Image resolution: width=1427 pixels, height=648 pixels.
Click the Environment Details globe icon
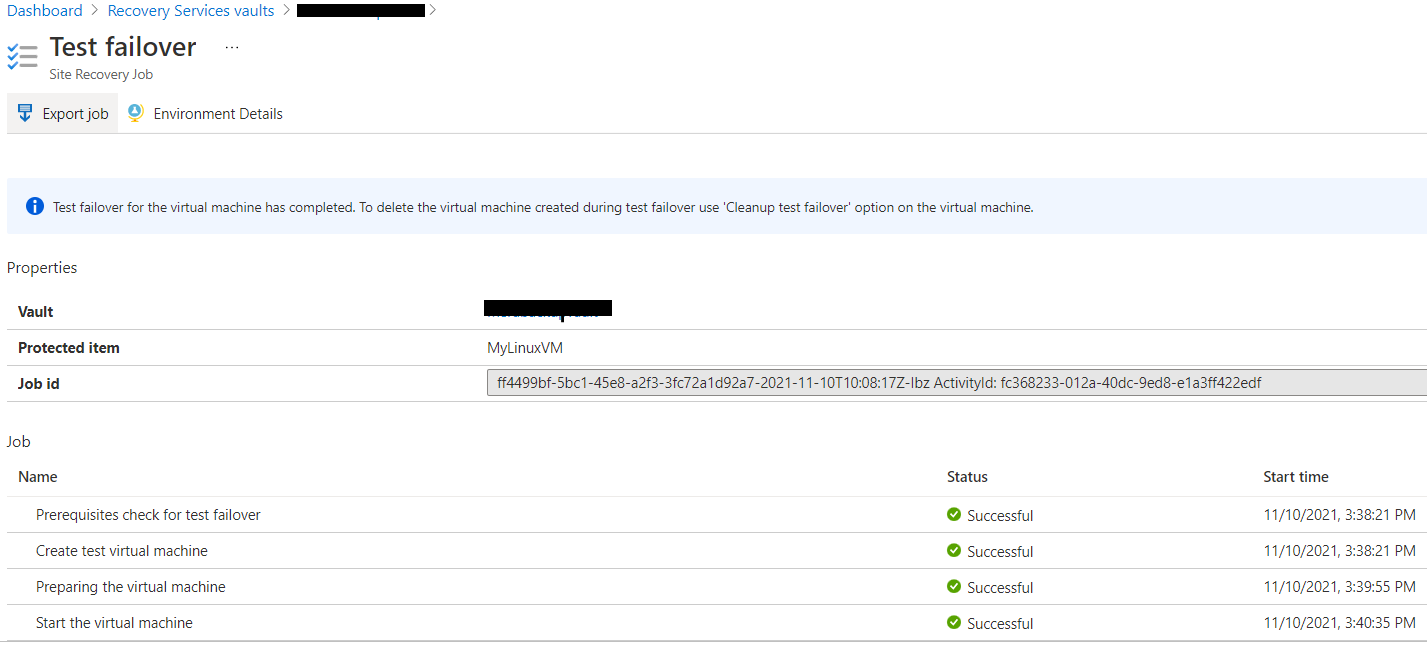[x=134, y=113]
